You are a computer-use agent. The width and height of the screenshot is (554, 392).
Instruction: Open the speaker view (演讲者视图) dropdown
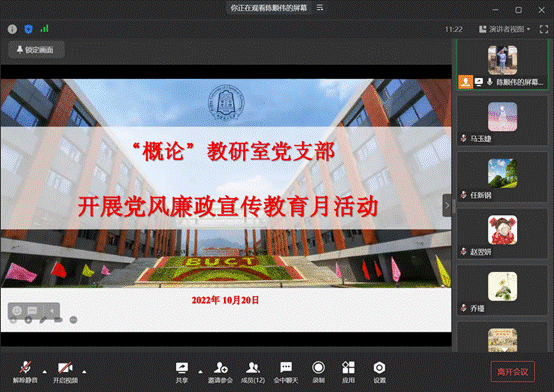(x=505, y=29)
